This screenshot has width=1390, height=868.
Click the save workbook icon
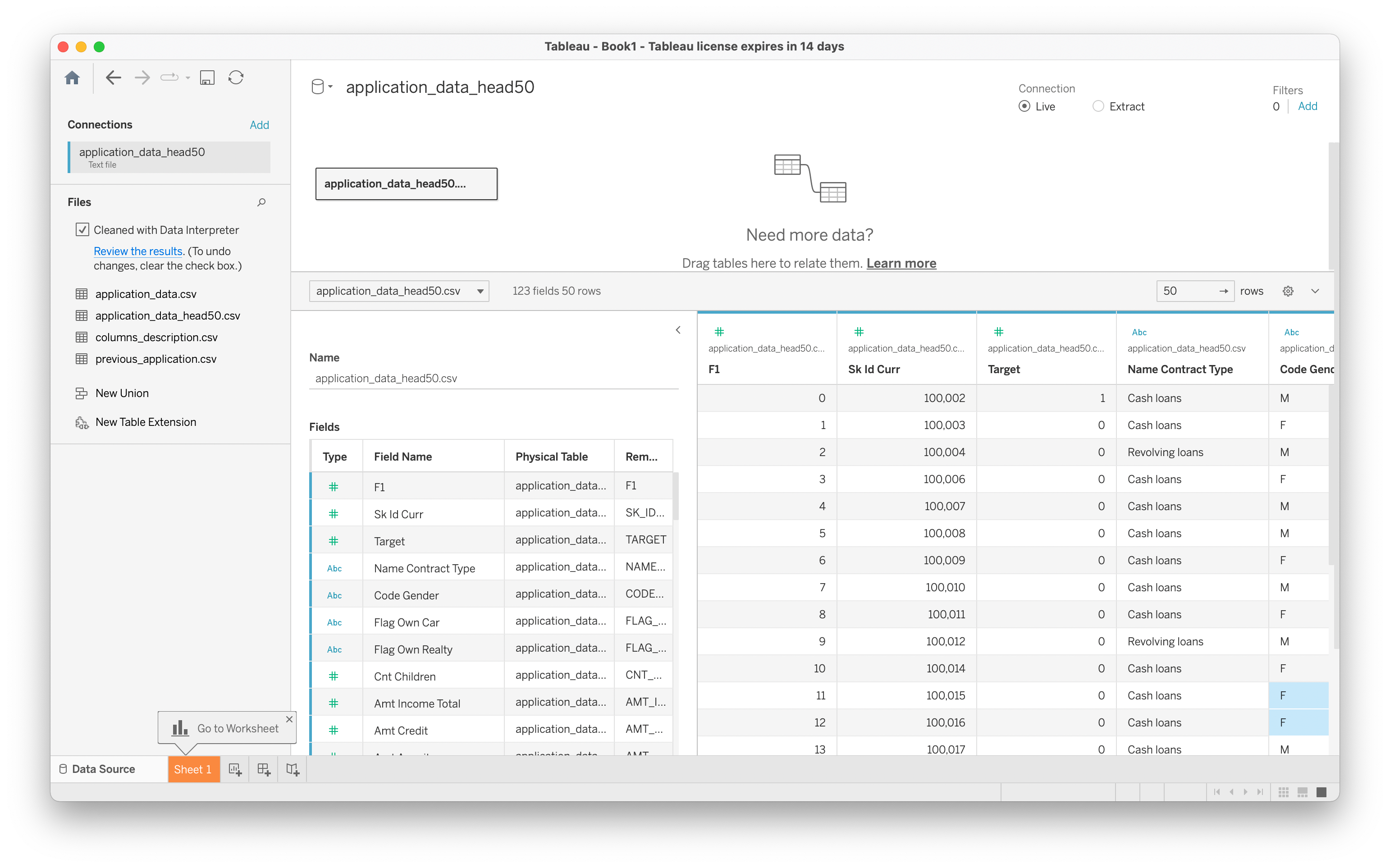click(x=207, y=78)
